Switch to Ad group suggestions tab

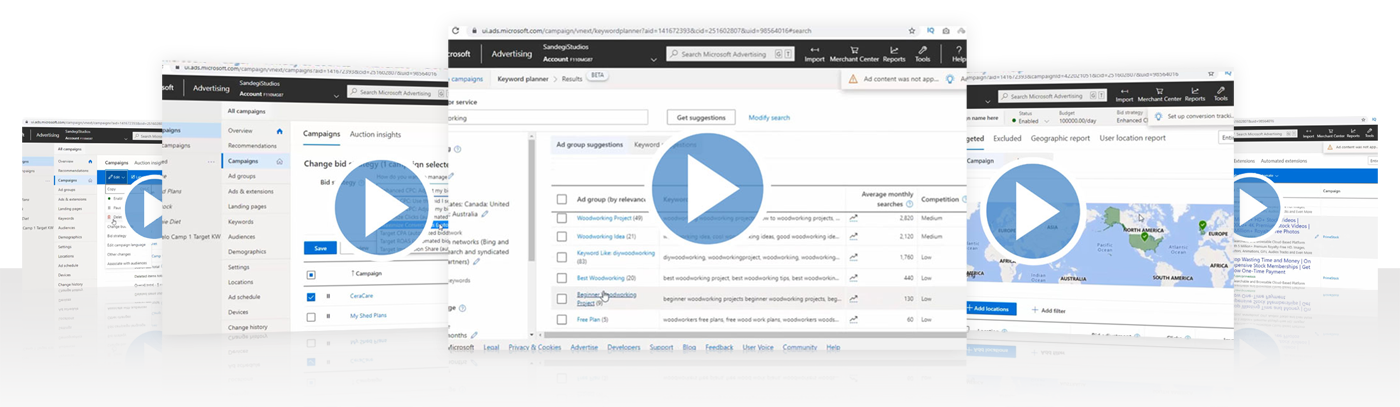pyautogui.click(x=589, y=144)
